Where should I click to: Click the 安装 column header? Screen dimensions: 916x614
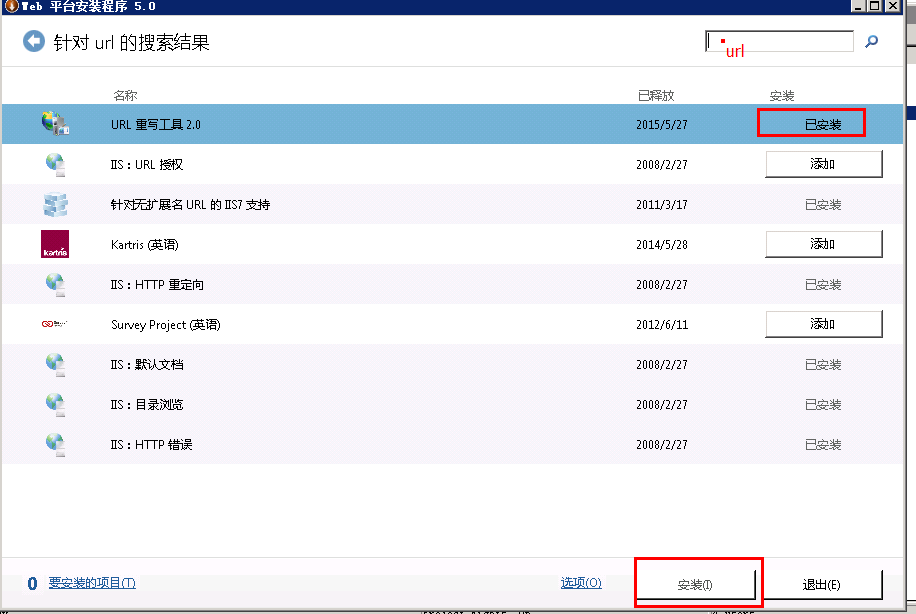pyautogui.click(x=782, y=95)
